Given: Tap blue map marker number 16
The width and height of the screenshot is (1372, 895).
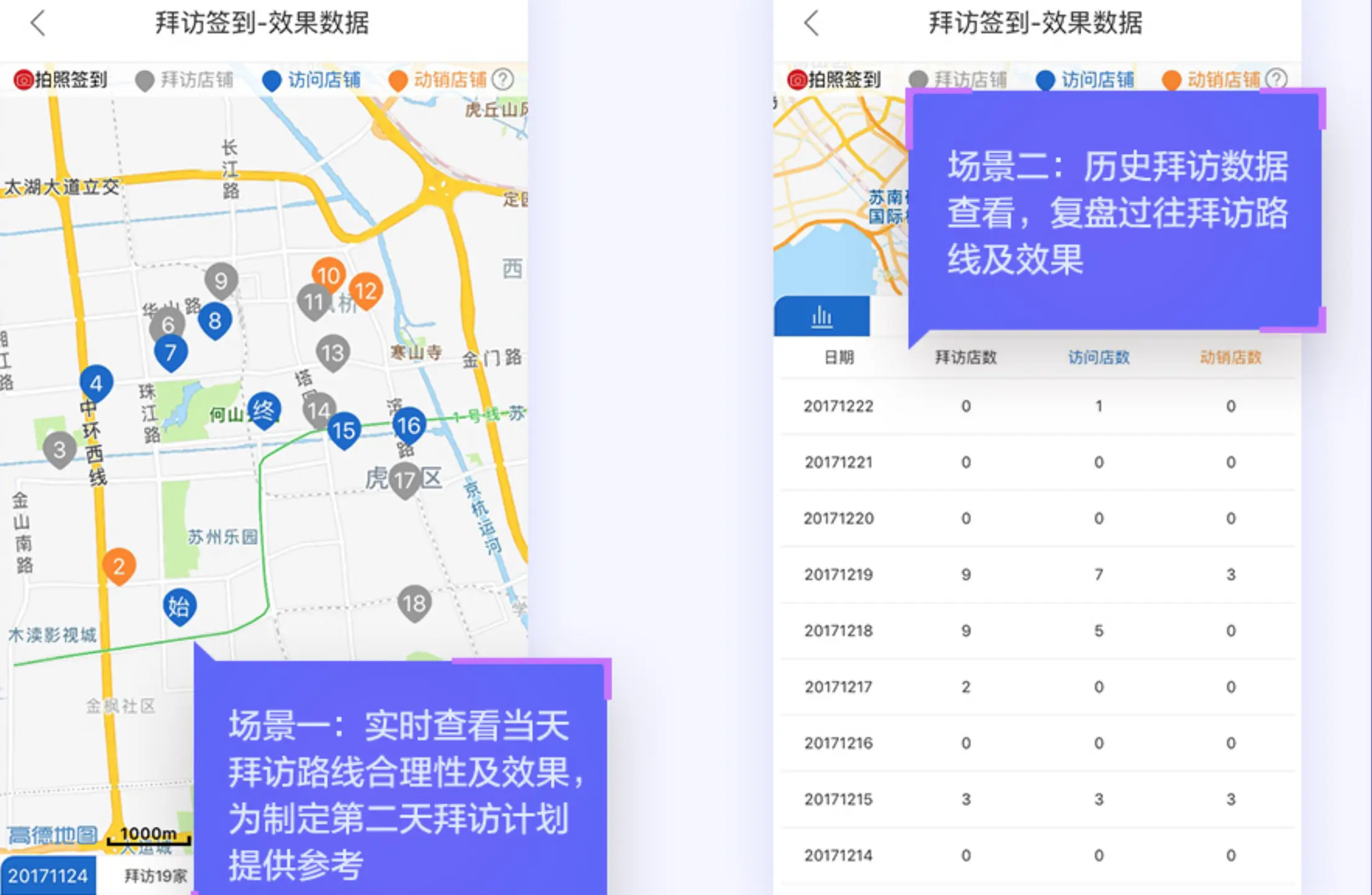Looking at the screenshot, I should [x=409, y=426].
